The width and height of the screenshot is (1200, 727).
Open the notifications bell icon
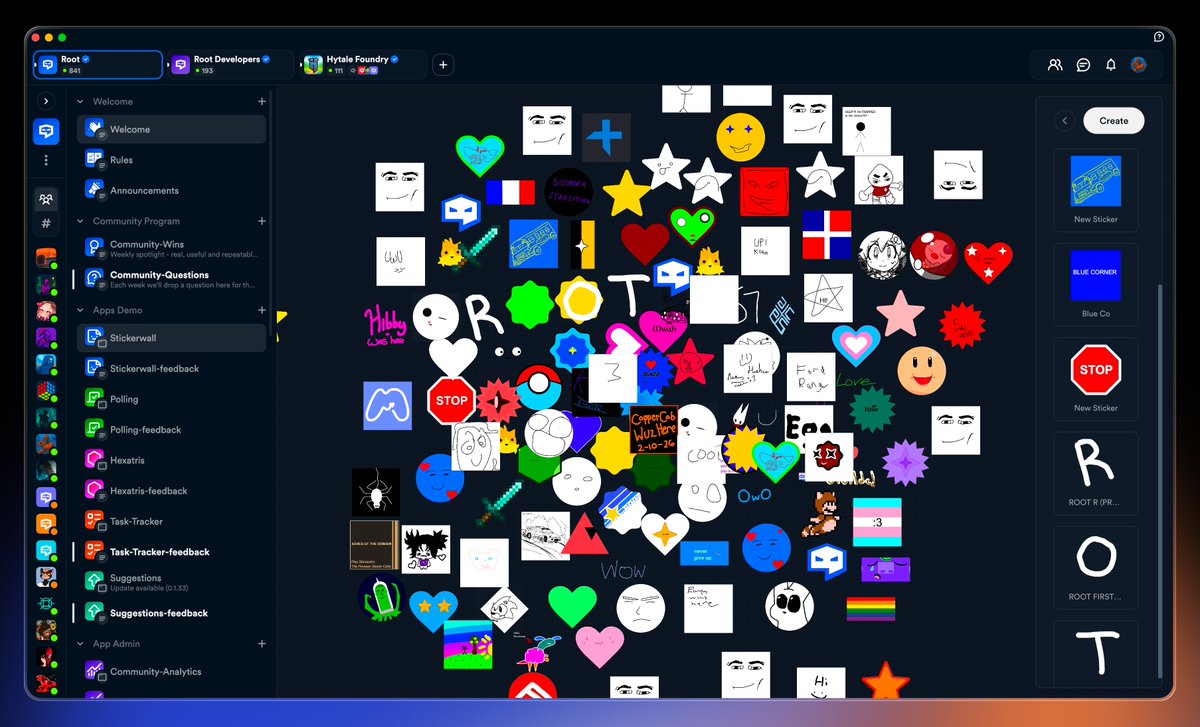[1110, 64]
